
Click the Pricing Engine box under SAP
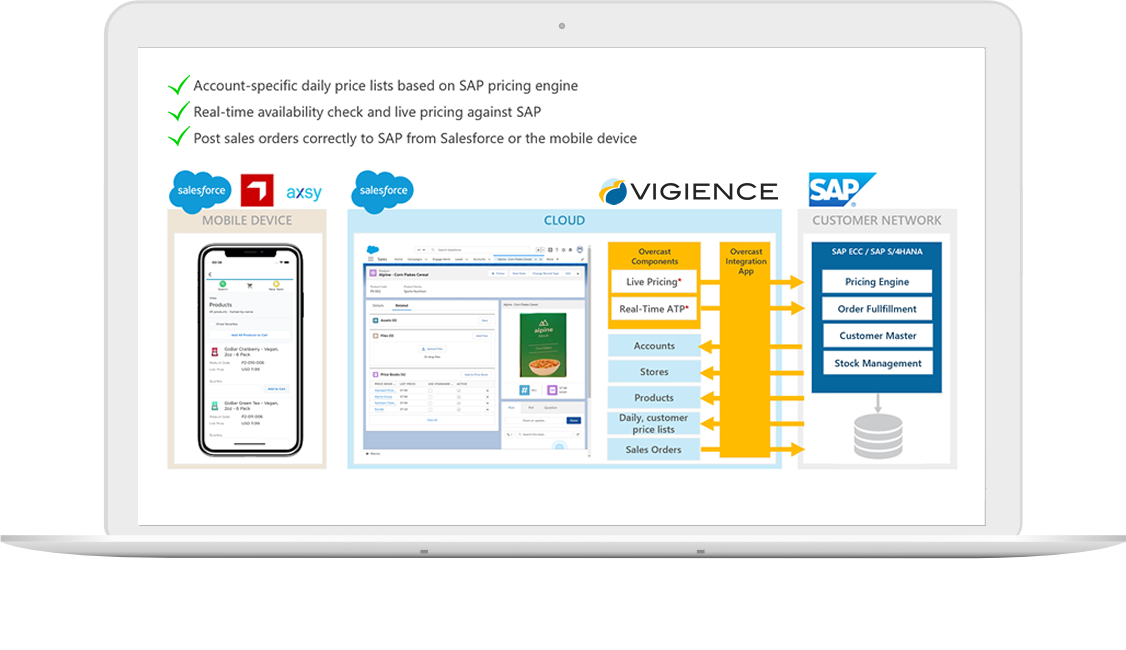pos(877,282)
